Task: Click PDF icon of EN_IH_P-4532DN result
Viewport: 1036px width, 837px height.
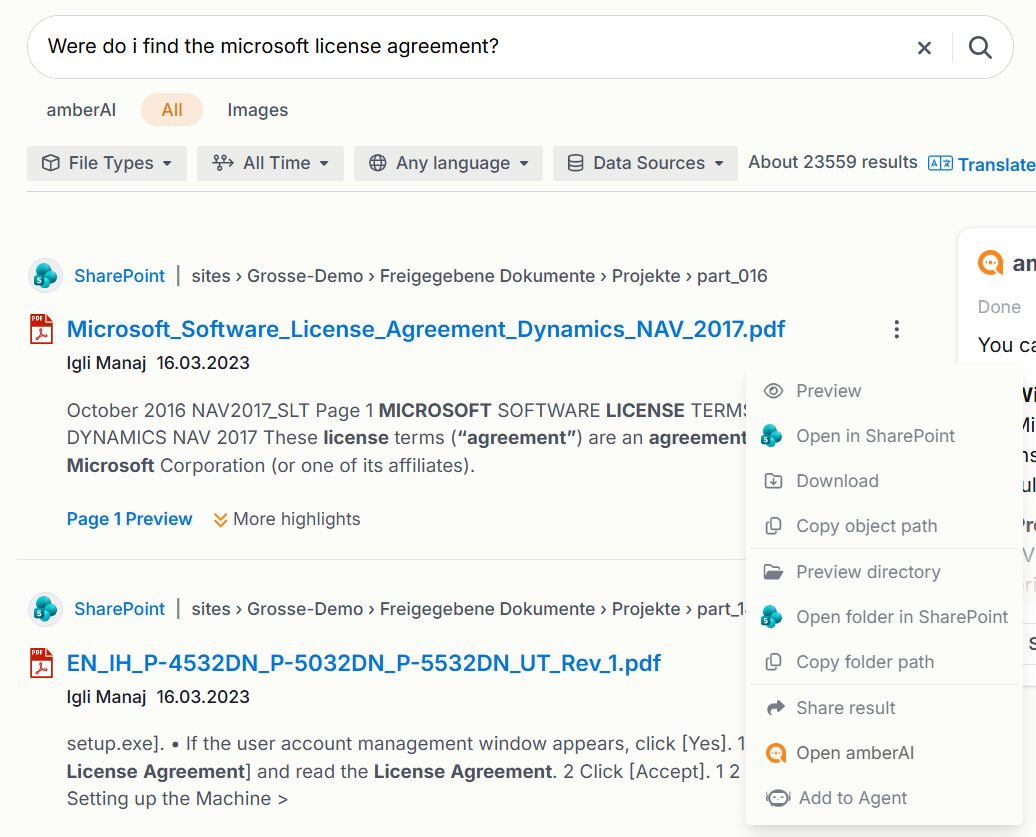Action: click(42, 663)
